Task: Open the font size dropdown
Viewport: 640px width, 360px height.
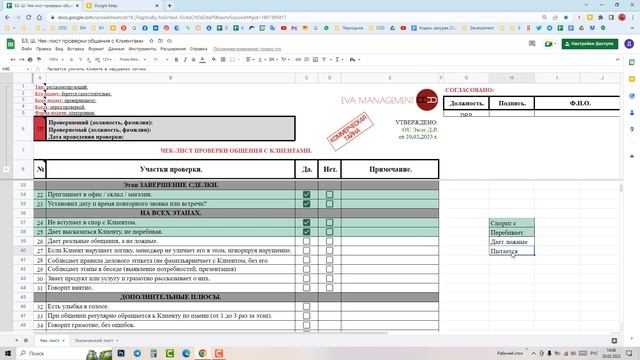Action: (x=160, y=60)
